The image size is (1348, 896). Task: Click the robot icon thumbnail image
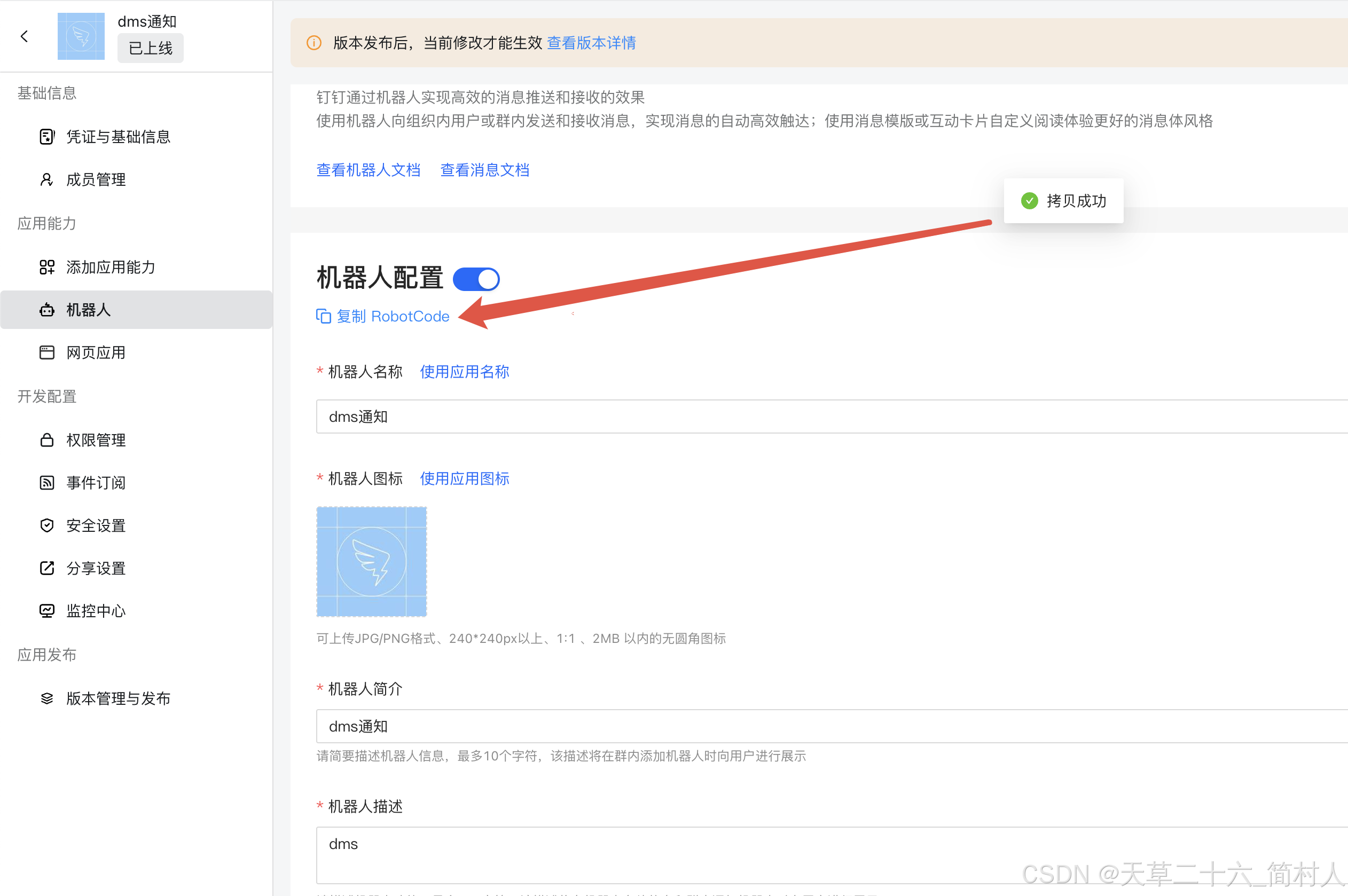371,562
